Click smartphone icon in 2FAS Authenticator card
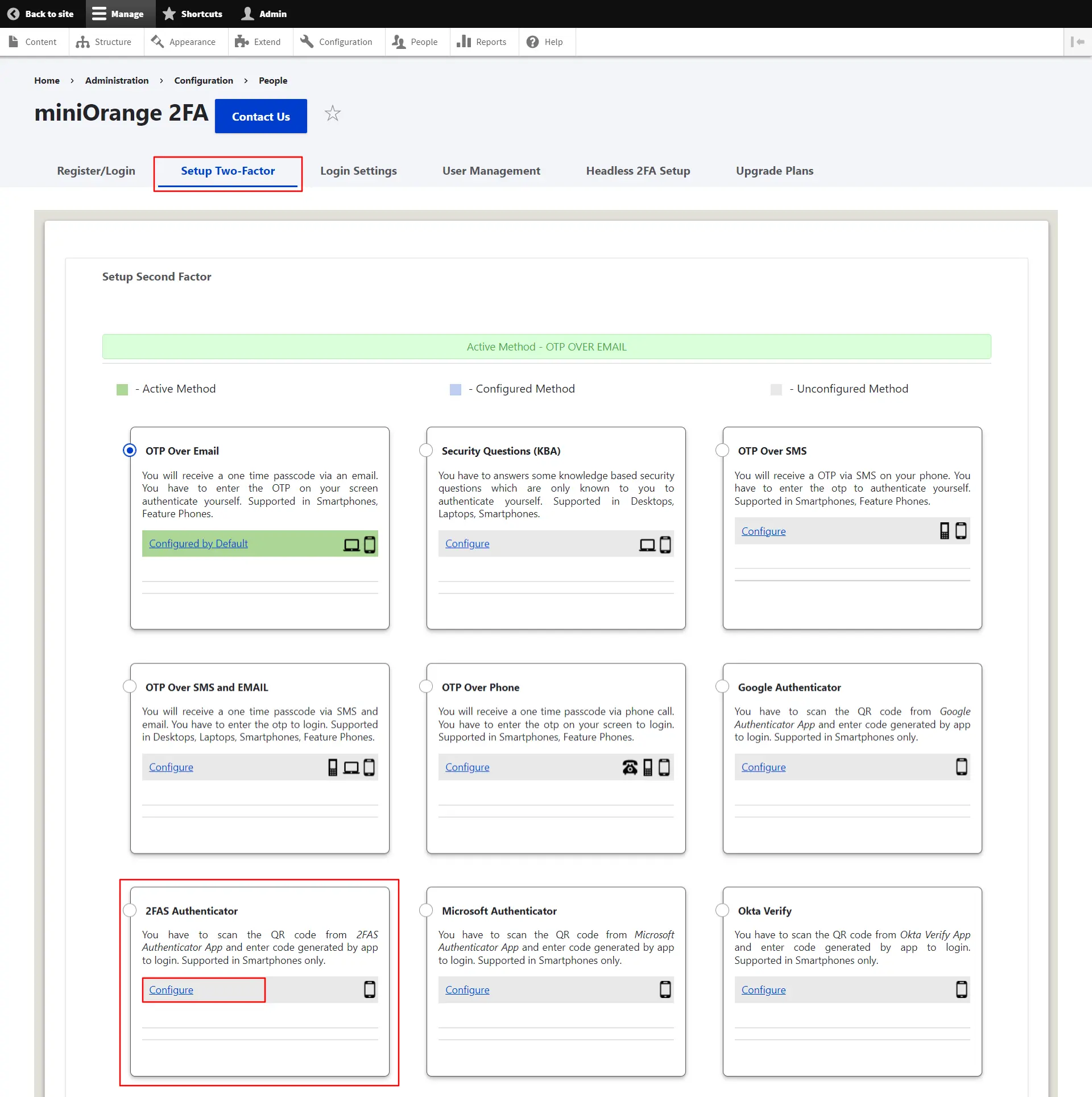Screen dimensions: 1092x1097 (x=370, y=989)
